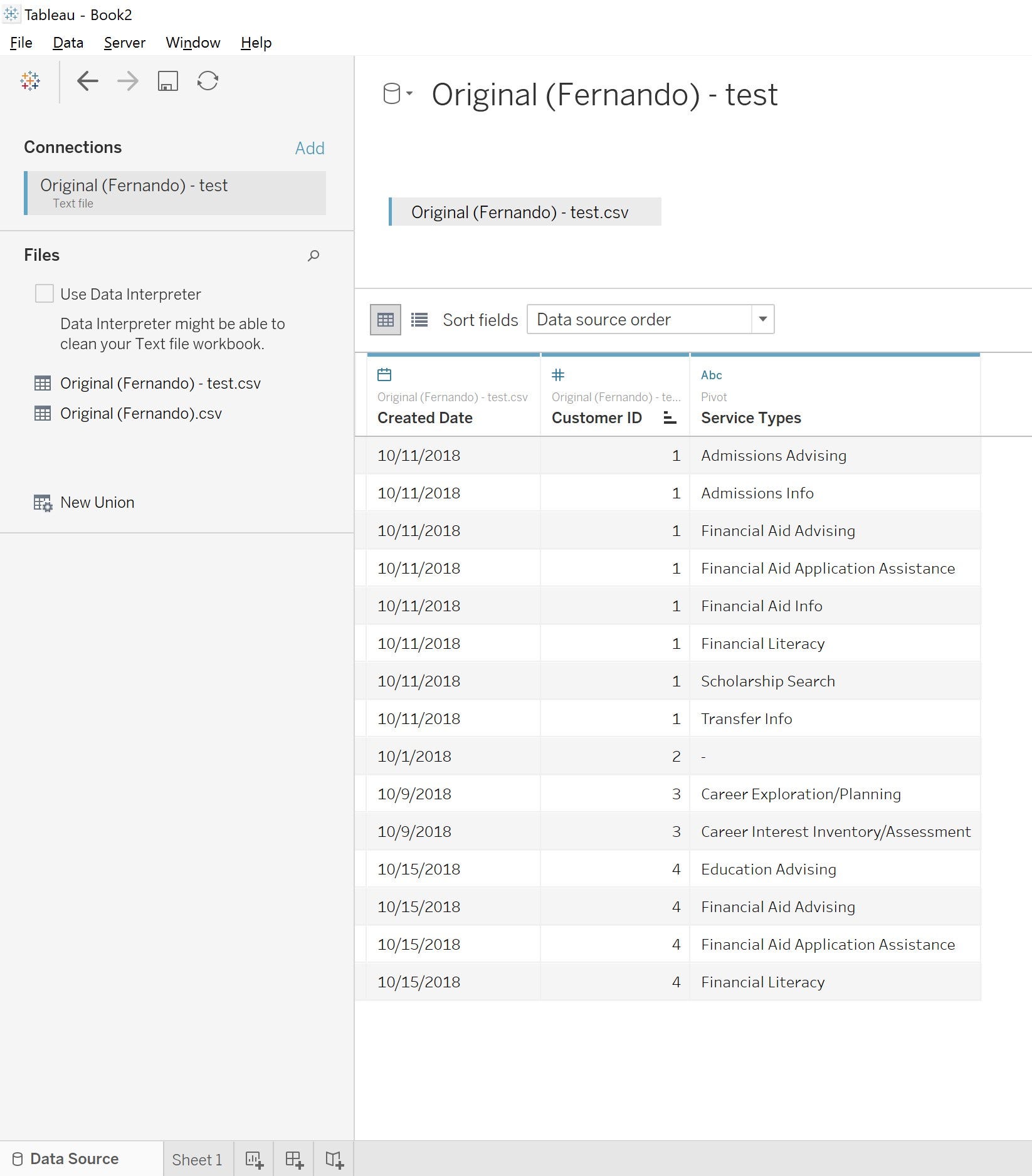Switch to the metadata list view icon

click(419, 320)
